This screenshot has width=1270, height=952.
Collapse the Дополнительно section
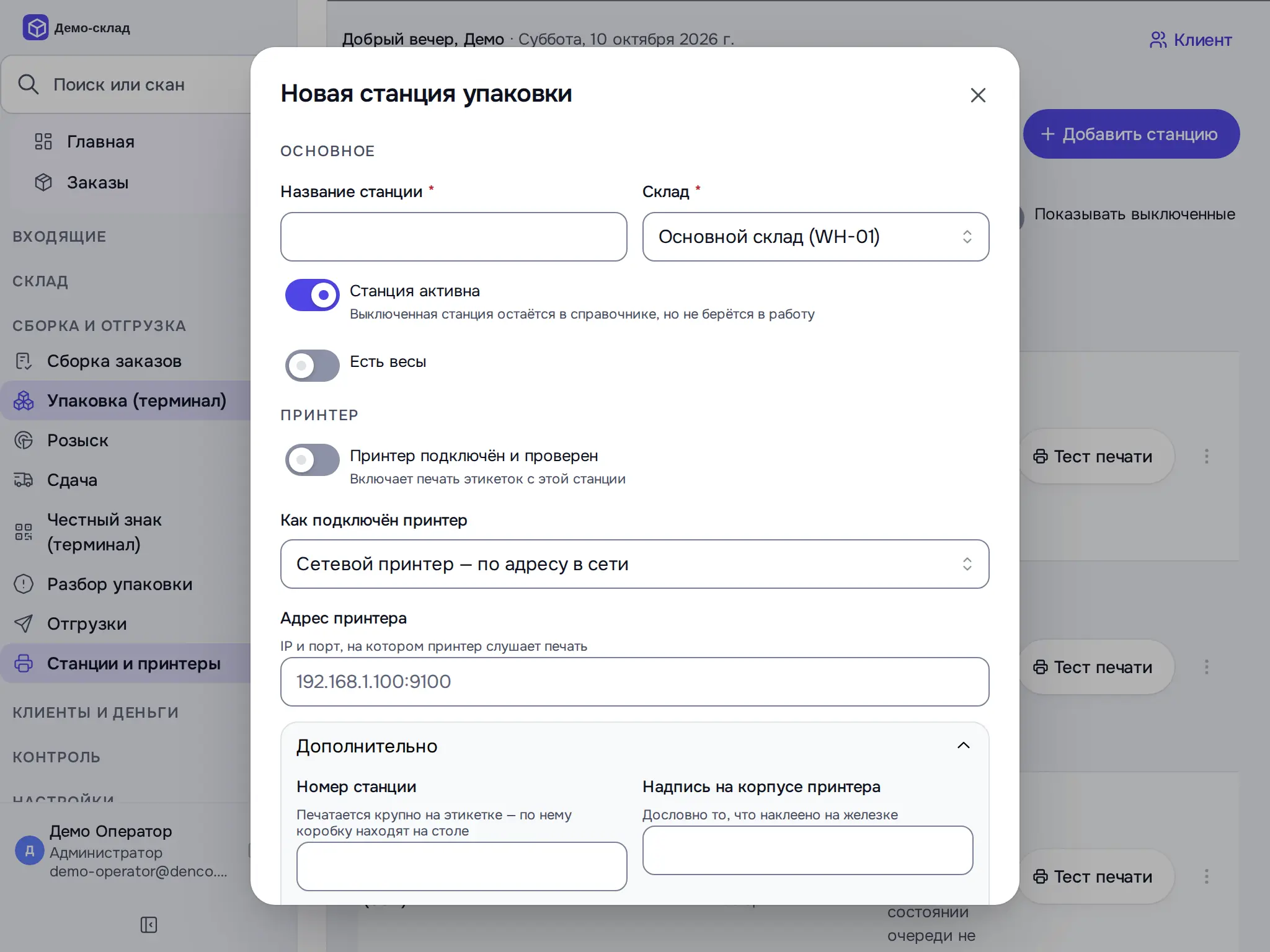click(x=634, y=746)
